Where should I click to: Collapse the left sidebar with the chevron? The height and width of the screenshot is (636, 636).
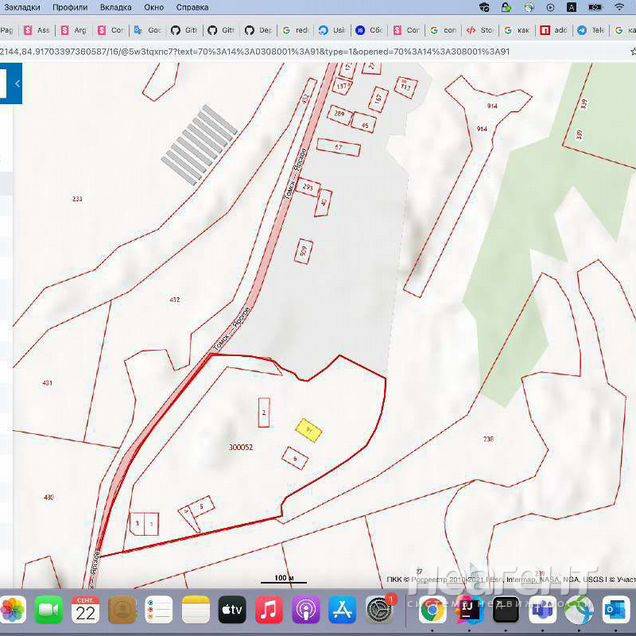16,84
